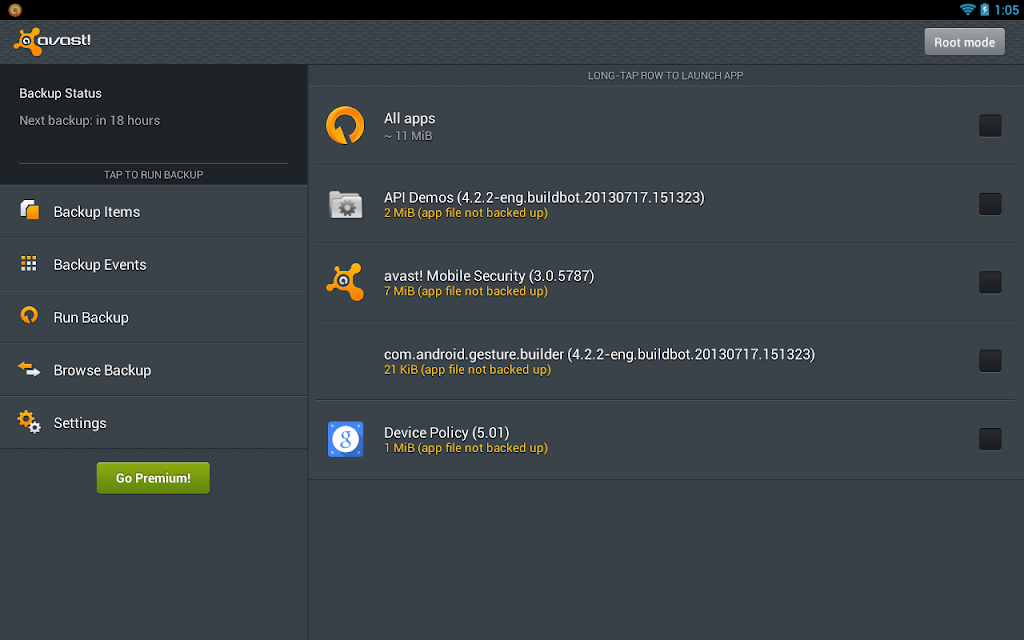Click the Root mode button
Image resolution: width=1024 pixels, height=640 pixels.
point(964,42)
